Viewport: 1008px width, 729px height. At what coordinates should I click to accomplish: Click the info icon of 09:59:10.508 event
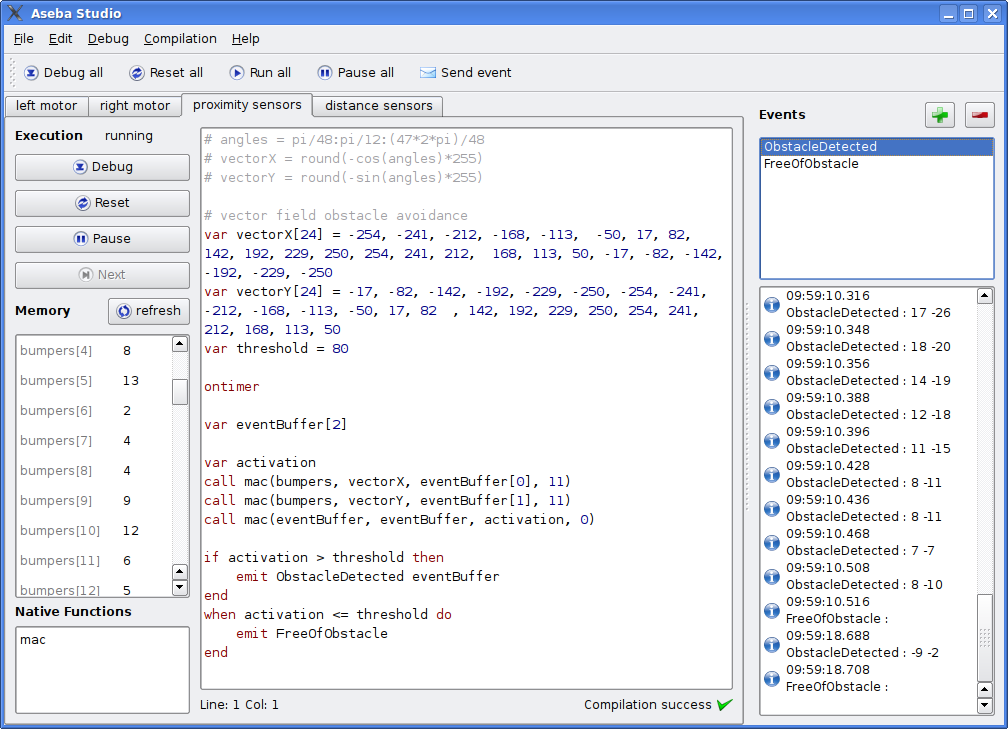tap(772, 577)
